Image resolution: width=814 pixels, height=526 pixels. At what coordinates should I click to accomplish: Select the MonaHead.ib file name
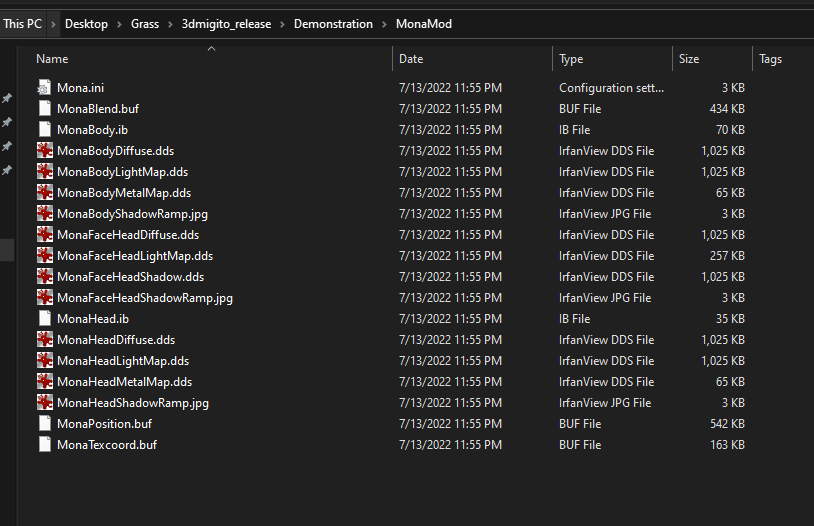coord(93,319)
